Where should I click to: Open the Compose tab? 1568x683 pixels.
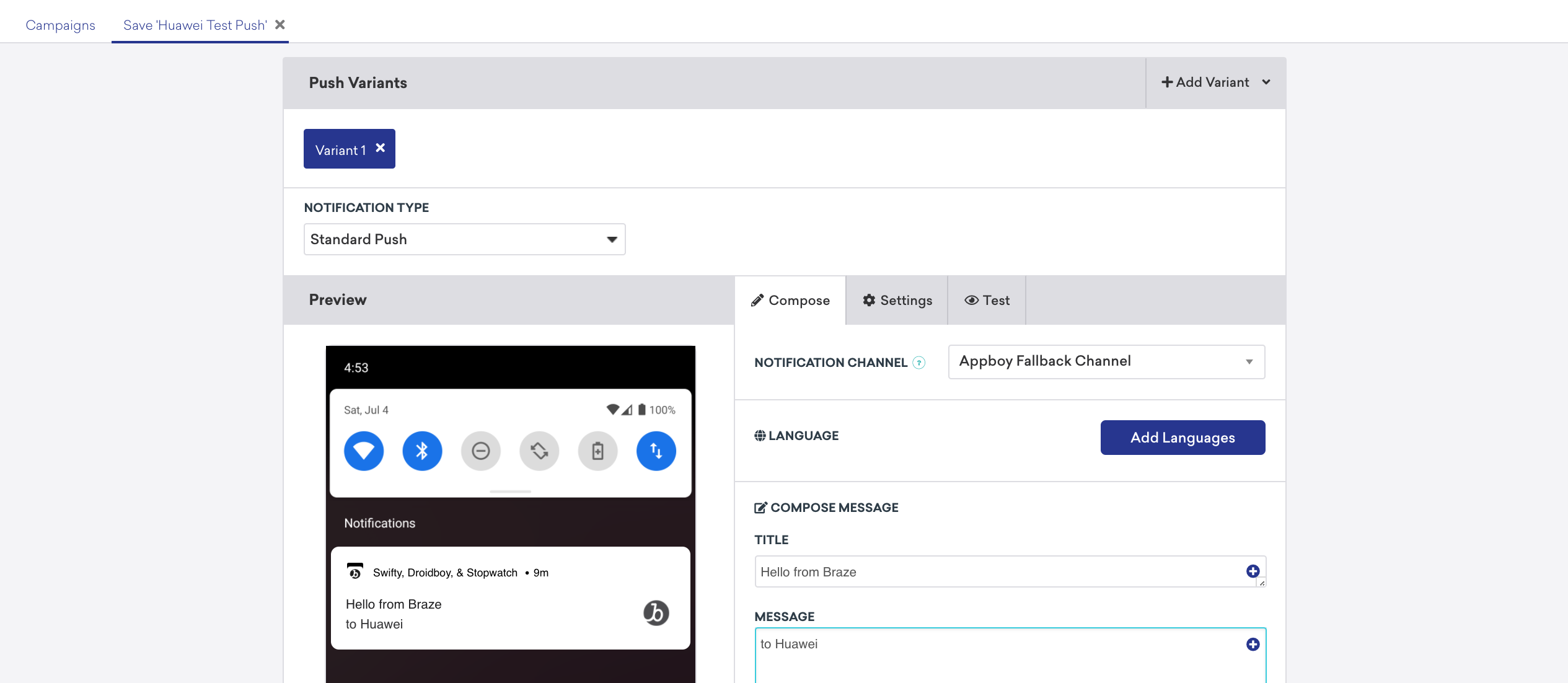(790, 301)
